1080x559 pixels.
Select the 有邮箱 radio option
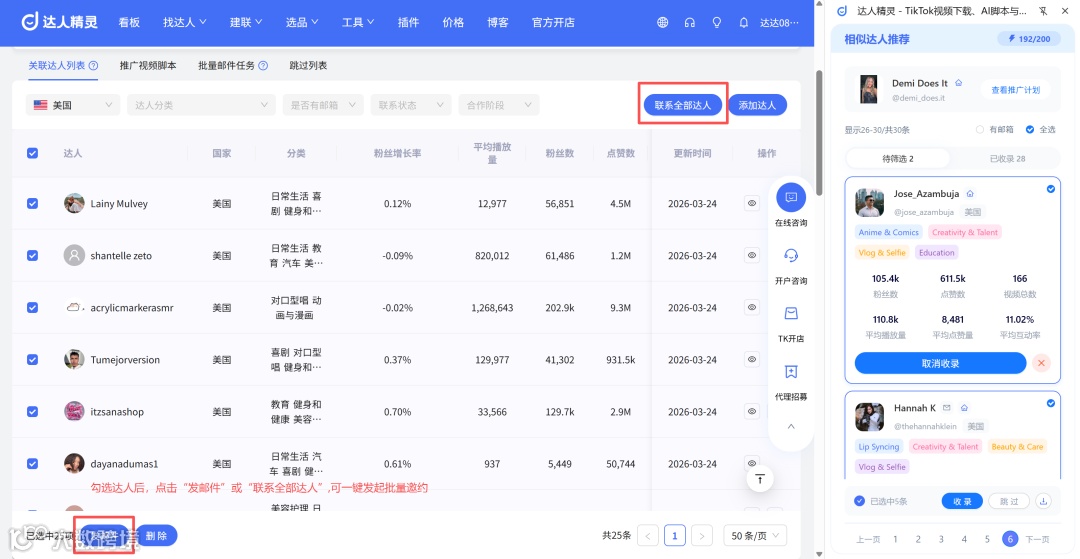(980, 129)
